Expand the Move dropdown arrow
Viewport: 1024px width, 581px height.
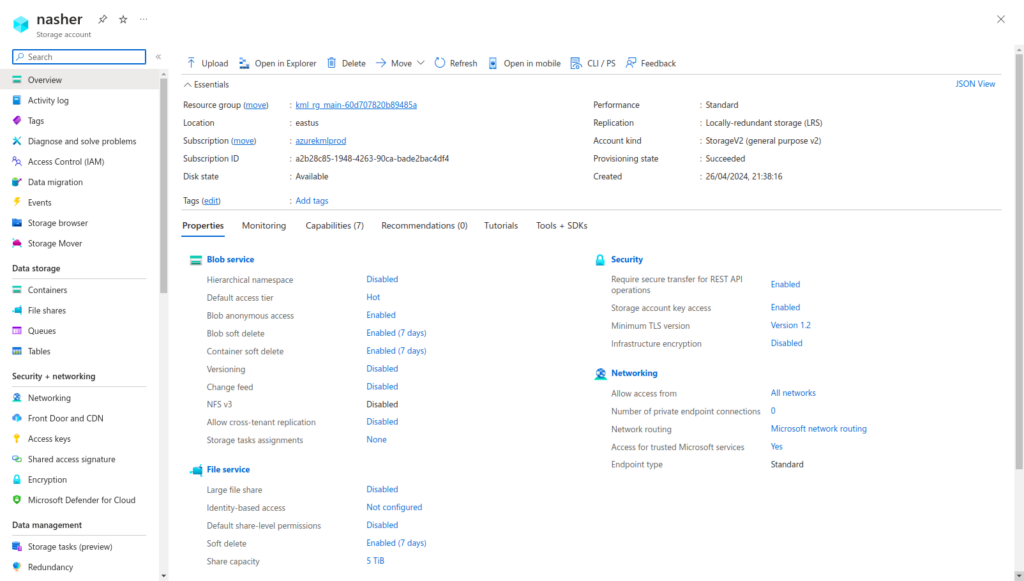[421, 63]
